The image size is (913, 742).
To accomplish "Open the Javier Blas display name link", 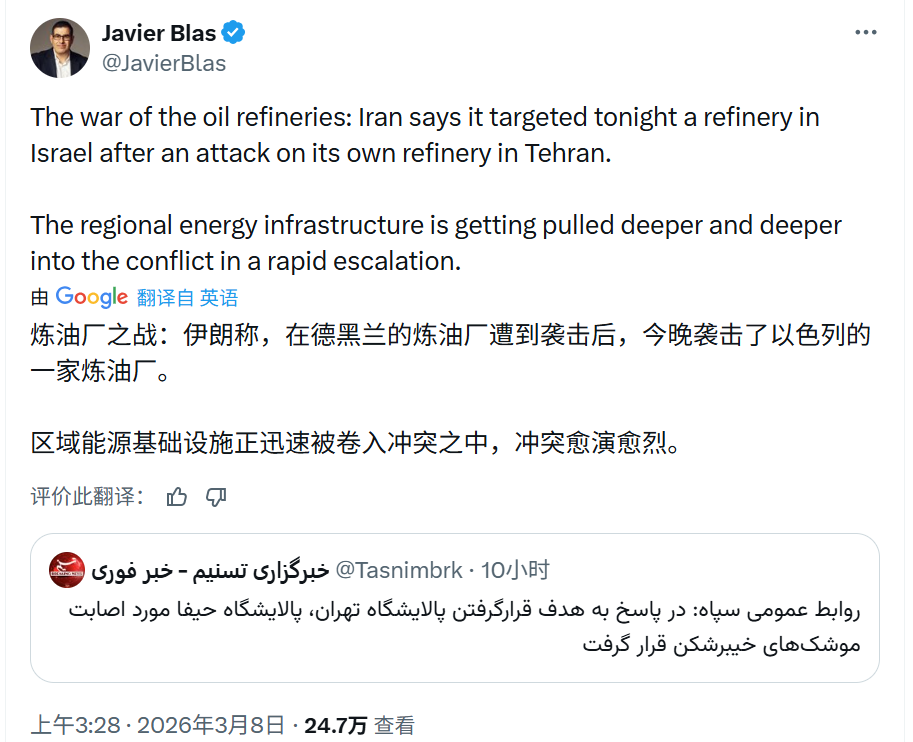I will (159, 33).
